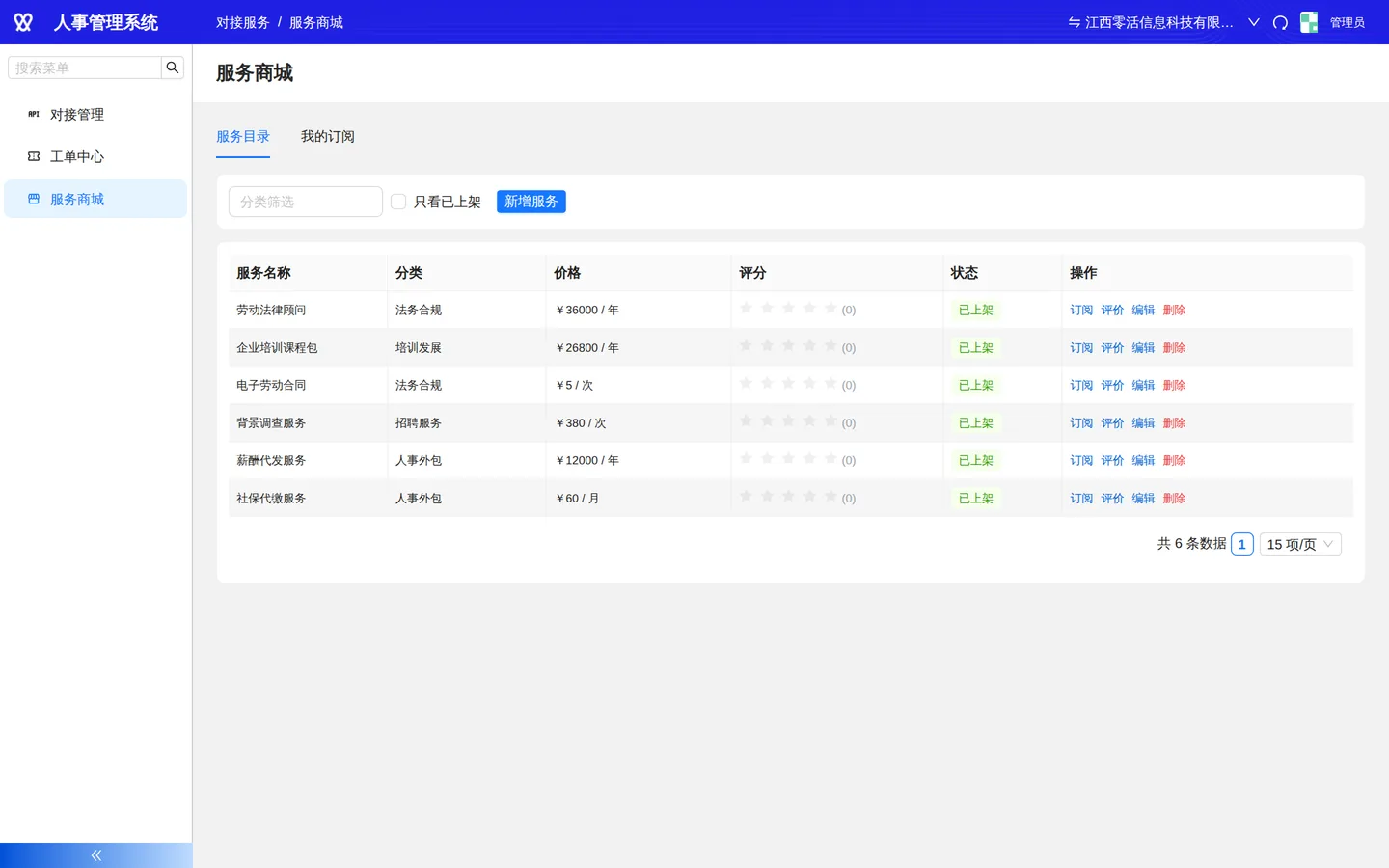Click the admin avatar icon

(1309, 22)
